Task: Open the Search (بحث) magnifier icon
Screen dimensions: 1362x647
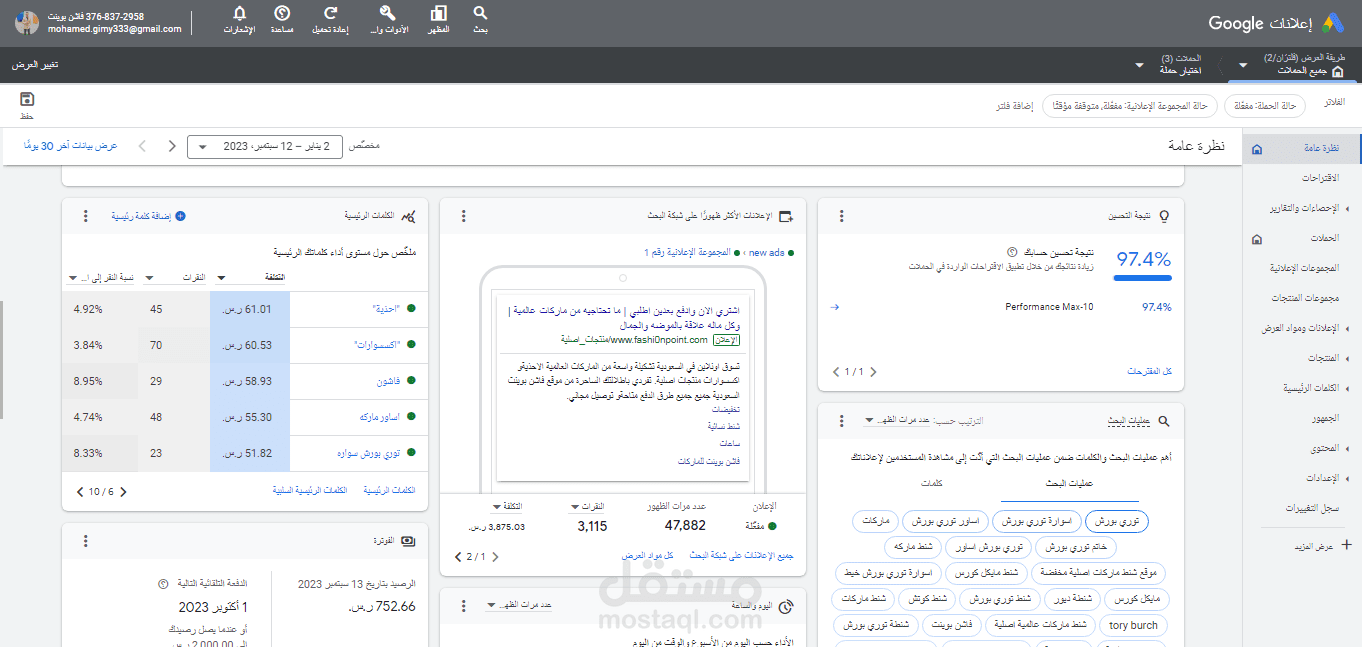Action: pos(481,13)
